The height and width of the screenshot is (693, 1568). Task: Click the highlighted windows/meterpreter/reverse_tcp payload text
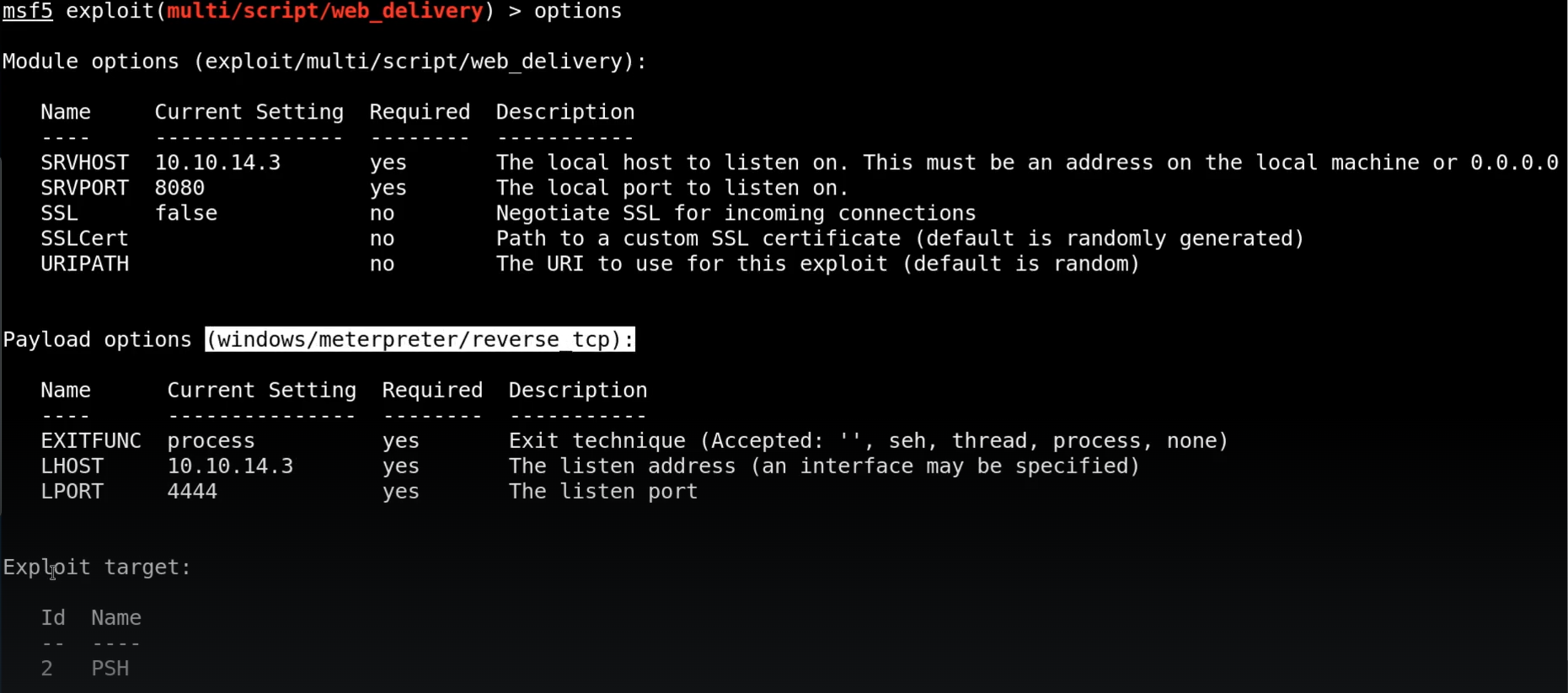tap(420, 339)
